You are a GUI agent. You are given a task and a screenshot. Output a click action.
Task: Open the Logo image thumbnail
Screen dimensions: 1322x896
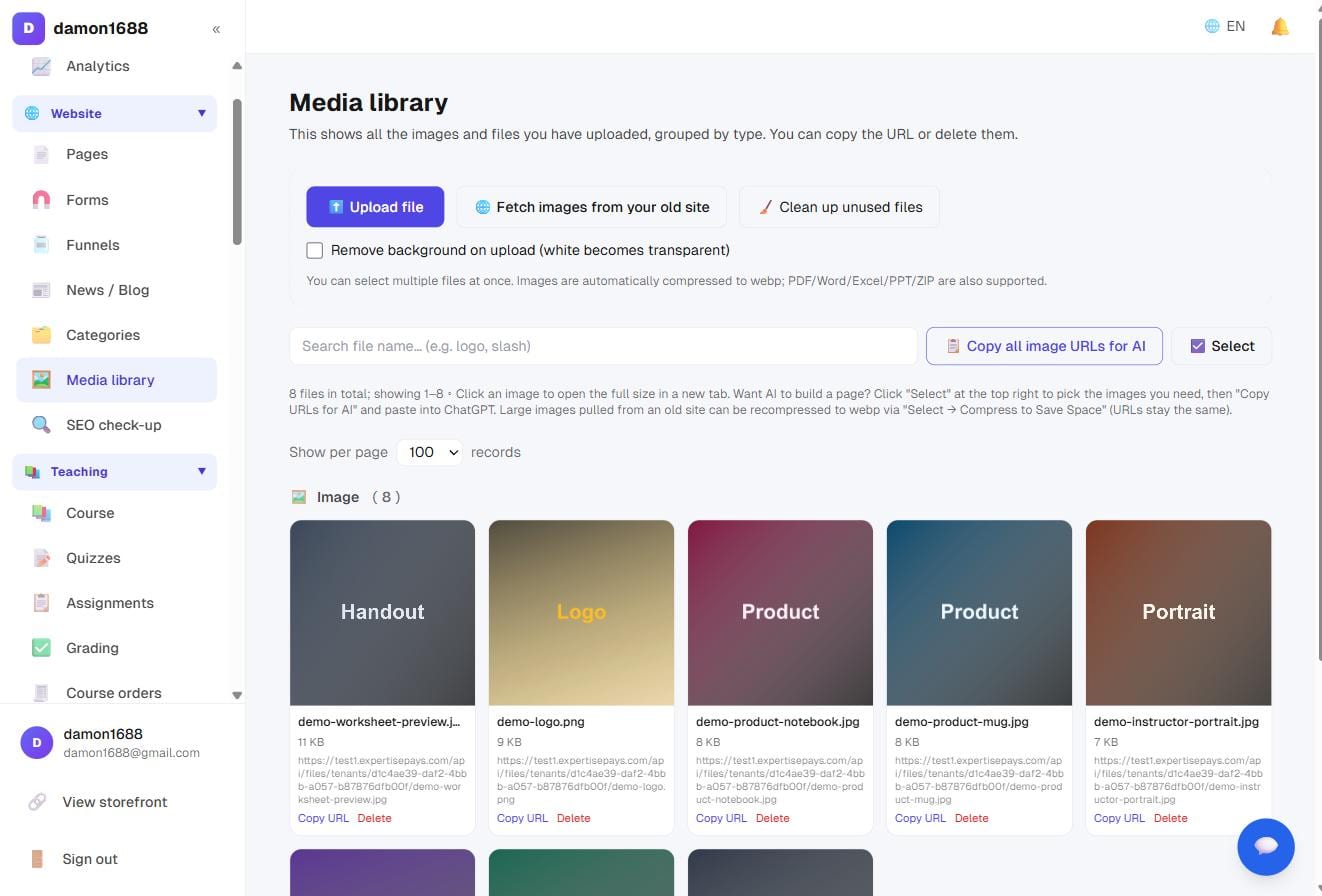tap(581, 612)
